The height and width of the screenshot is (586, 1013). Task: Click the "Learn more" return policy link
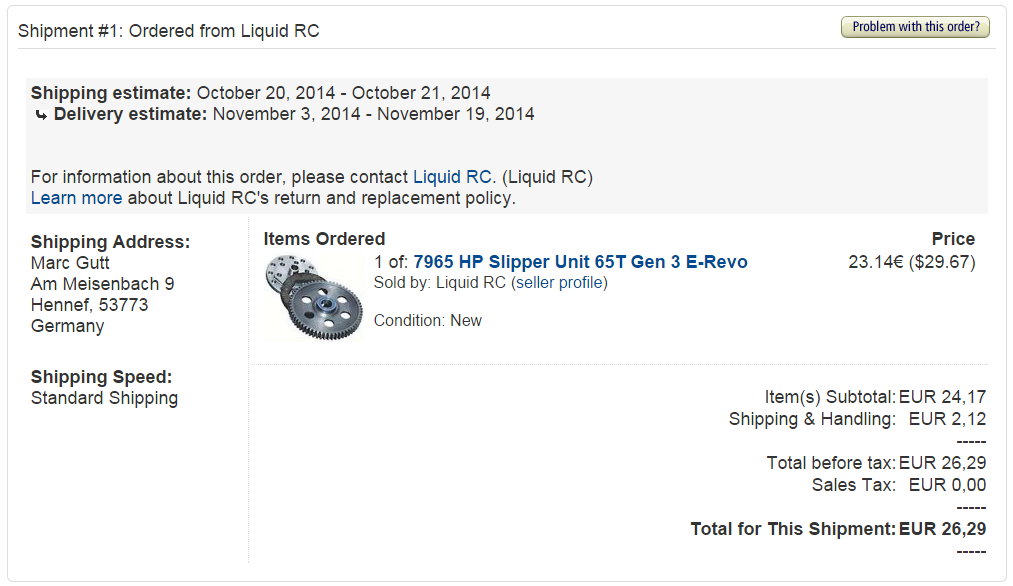76,198
